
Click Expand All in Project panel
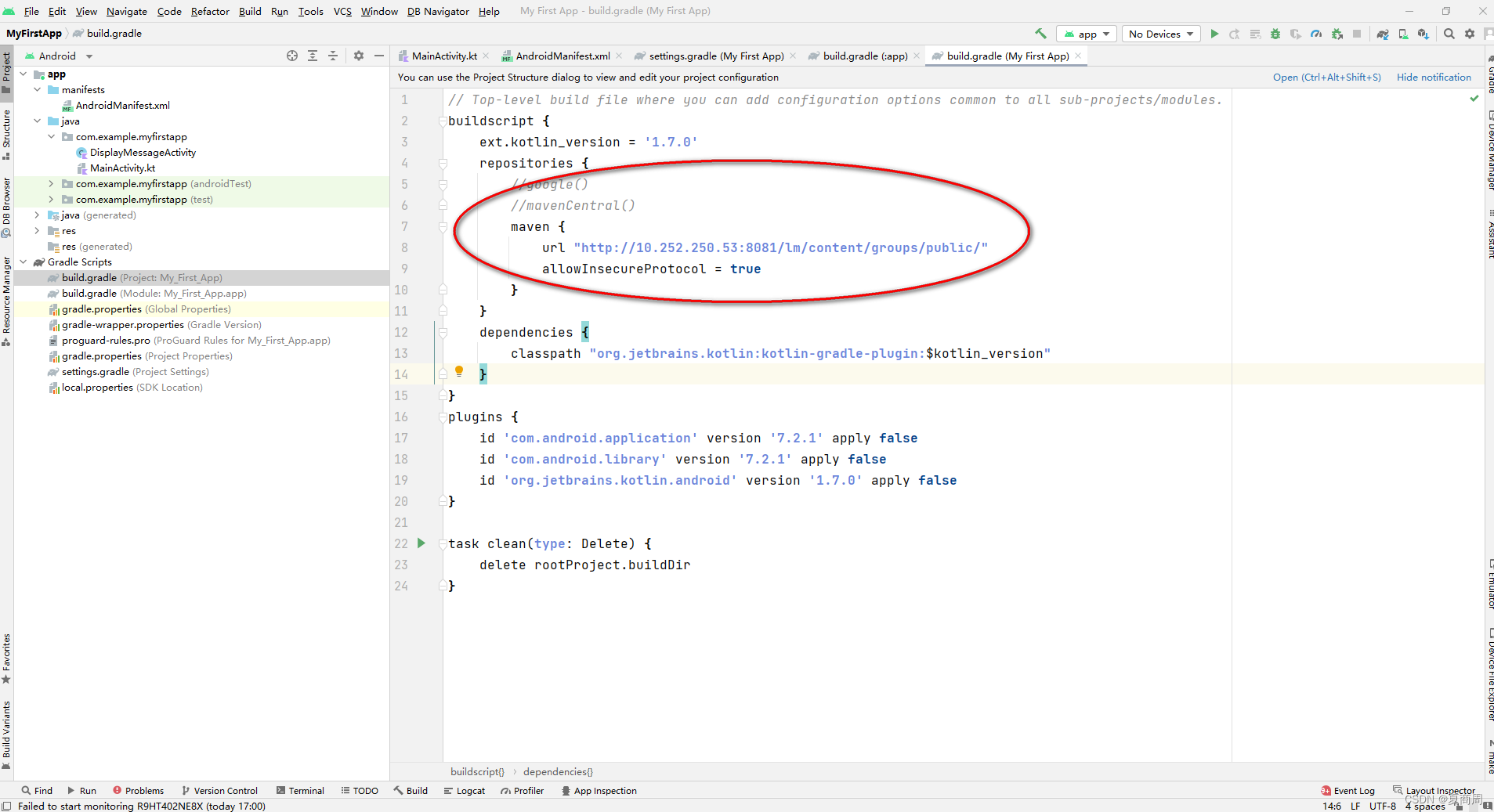click(313, 56)
